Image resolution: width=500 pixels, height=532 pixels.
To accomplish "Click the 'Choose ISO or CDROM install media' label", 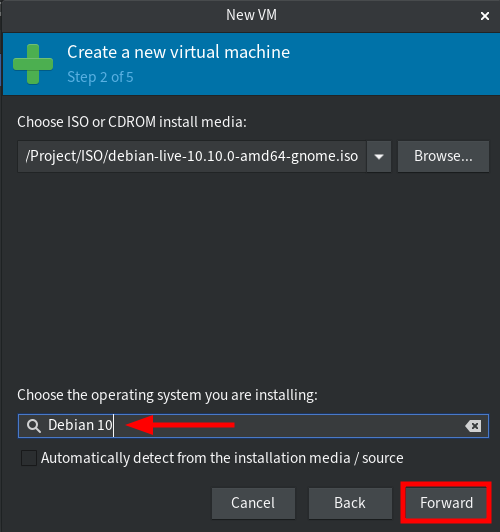I will (x=132, y=122).
